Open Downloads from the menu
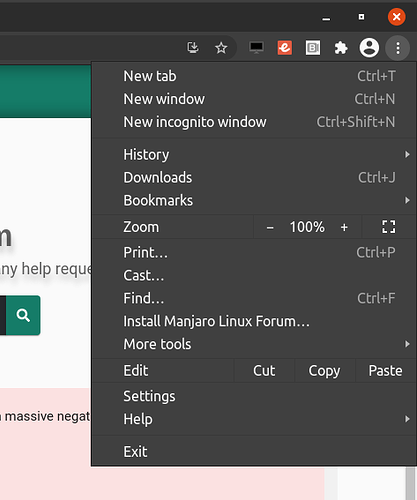The height and width of the screenshot is (500, 417). pos(254,178)
